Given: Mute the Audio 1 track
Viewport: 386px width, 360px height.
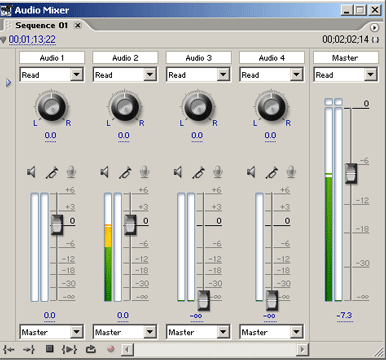Looking at the screenshot, I should [x=31, y=172].
